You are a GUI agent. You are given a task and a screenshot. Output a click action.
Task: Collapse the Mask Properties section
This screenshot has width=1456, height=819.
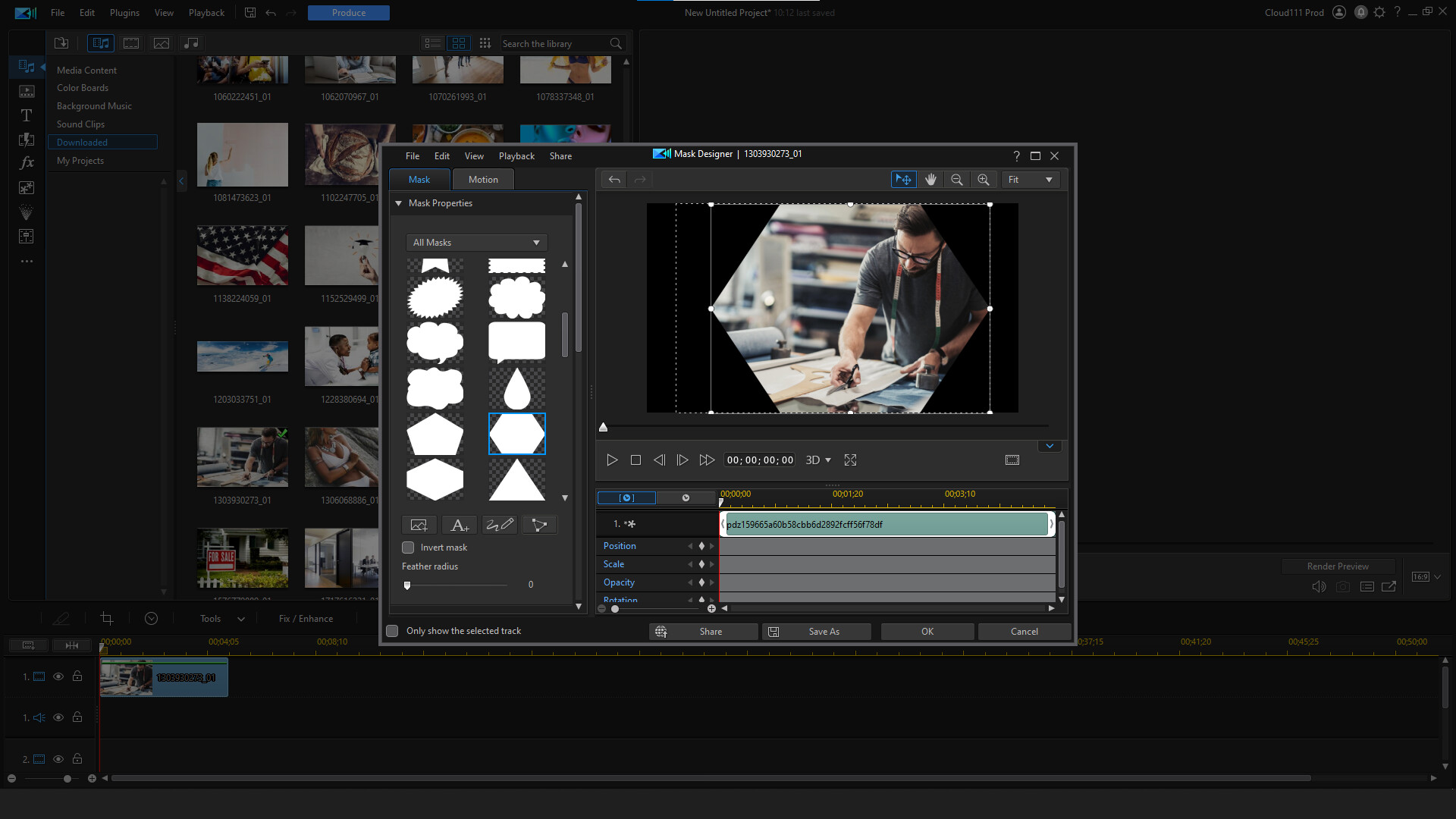398,203
